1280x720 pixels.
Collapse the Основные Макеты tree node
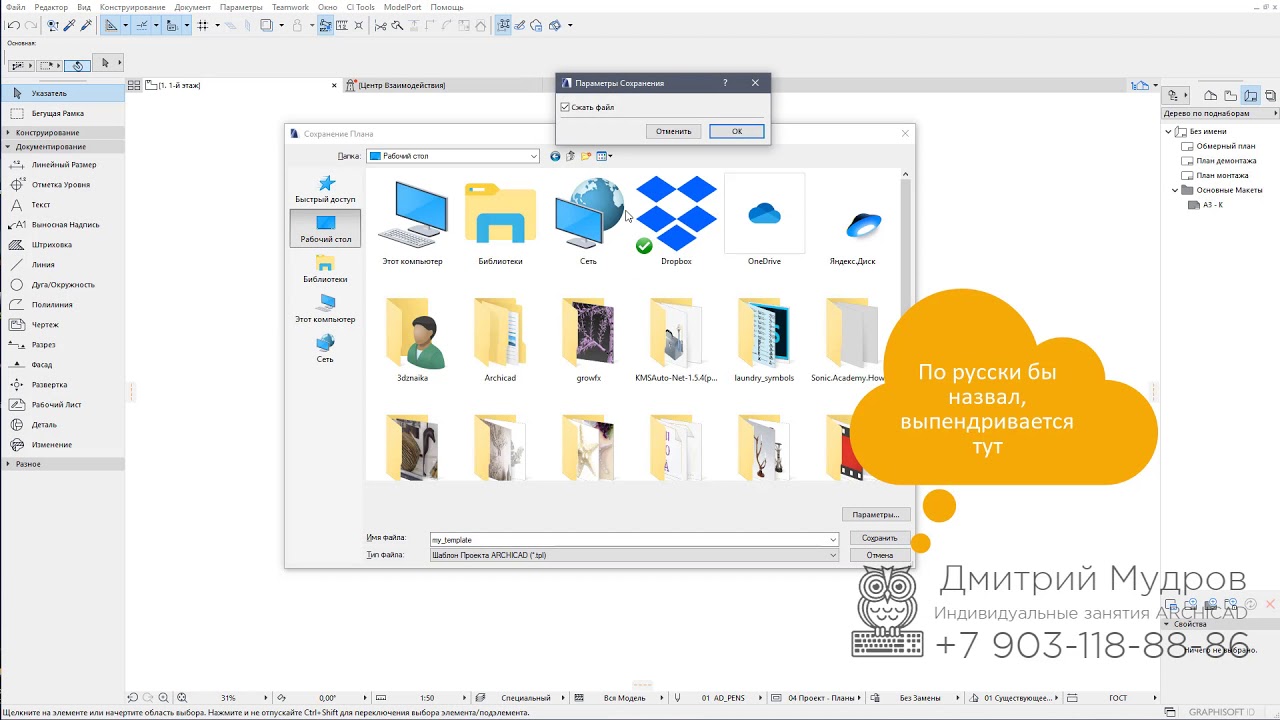1176,190
